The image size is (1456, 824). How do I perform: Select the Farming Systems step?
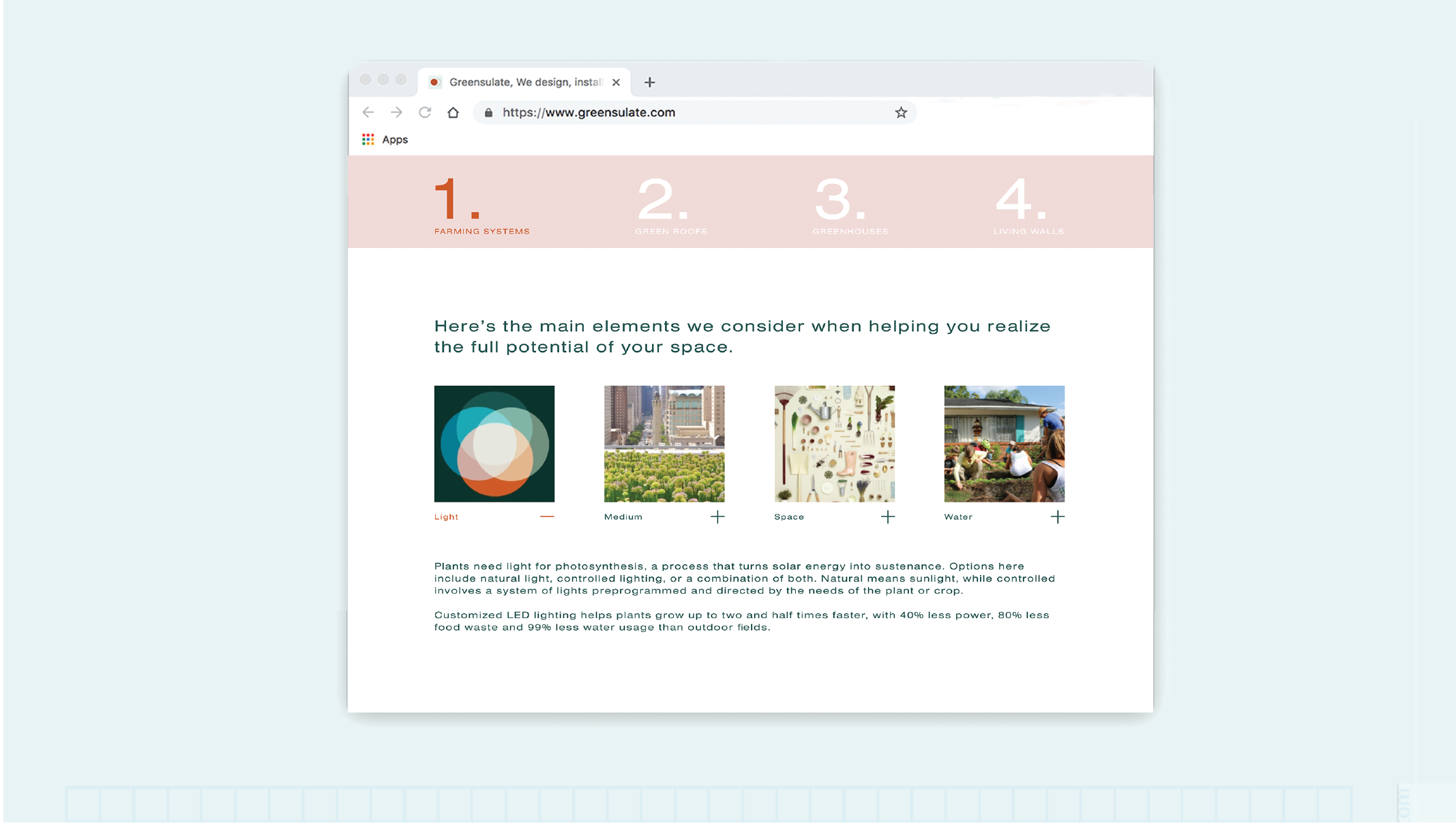[481, 204]
